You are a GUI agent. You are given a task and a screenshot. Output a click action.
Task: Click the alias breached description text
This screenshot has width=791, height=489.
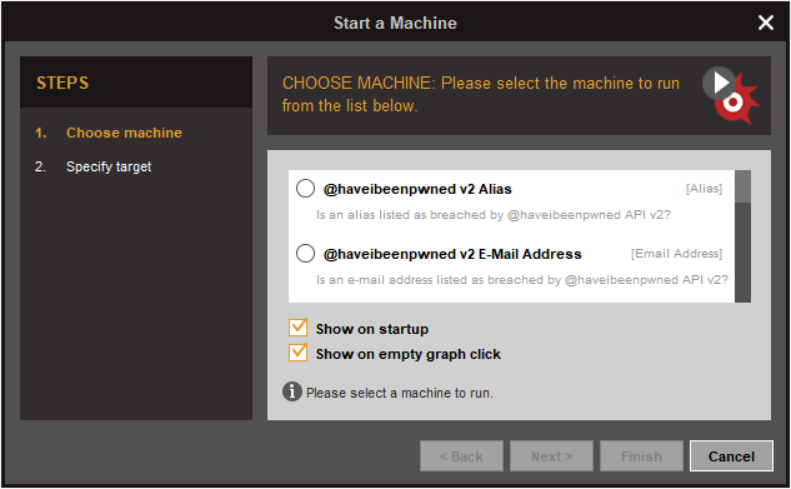tap(493, 215)
